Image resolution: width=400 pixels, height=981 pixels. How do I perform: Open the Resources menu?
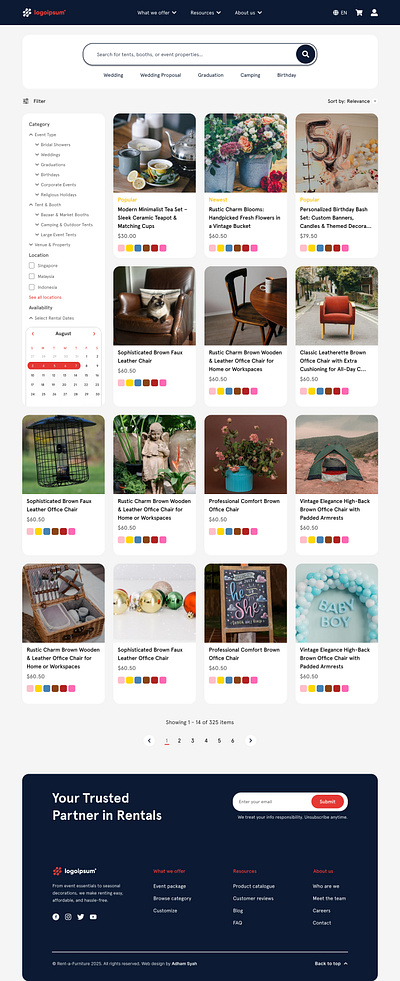tap(205, 12)
